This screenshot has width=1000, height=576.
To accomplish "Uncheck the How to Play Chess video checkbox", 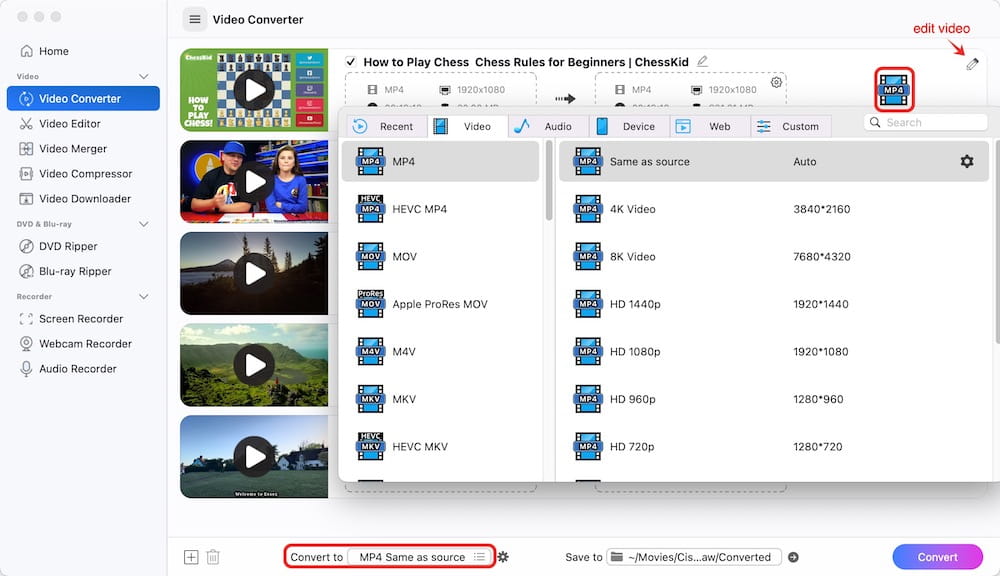I will 350,61.
